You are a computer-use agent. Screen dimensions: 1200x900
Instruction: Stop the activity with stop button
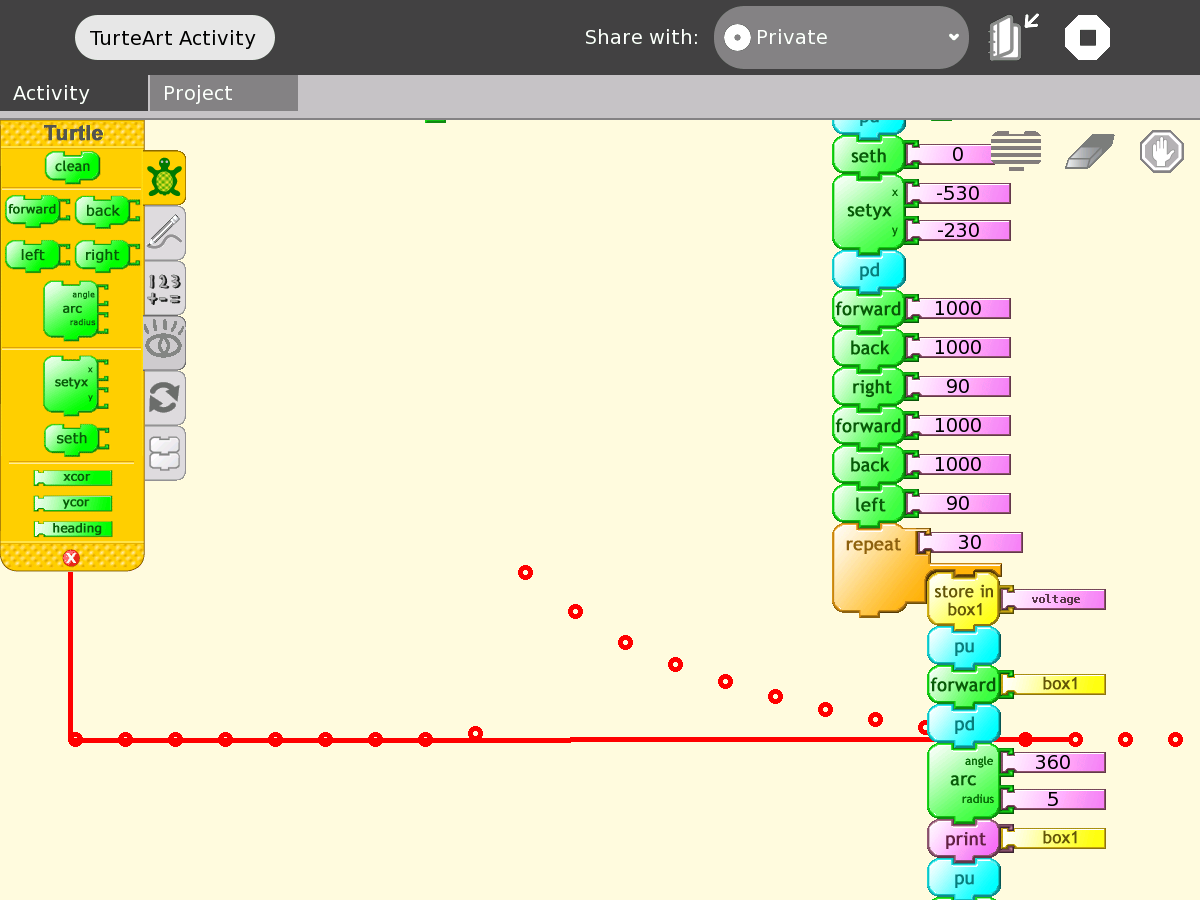pyautogui.click(x=1087, y=38)
